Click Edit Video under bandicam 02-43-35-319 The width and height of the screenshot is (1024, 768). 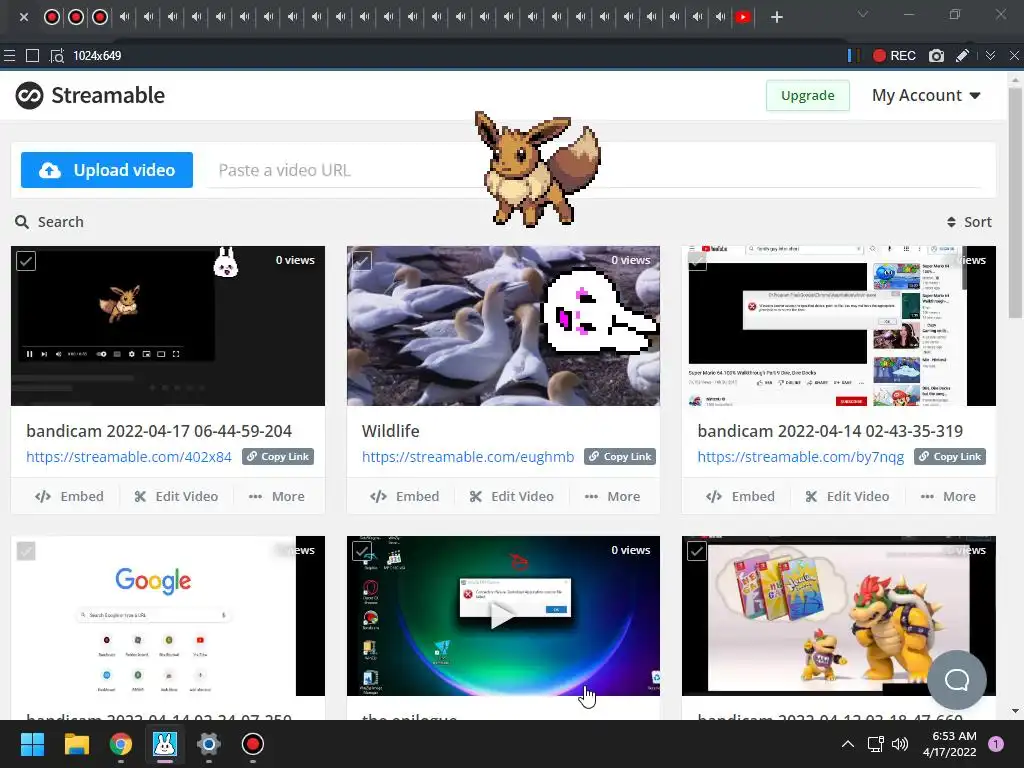click(847, 496)
